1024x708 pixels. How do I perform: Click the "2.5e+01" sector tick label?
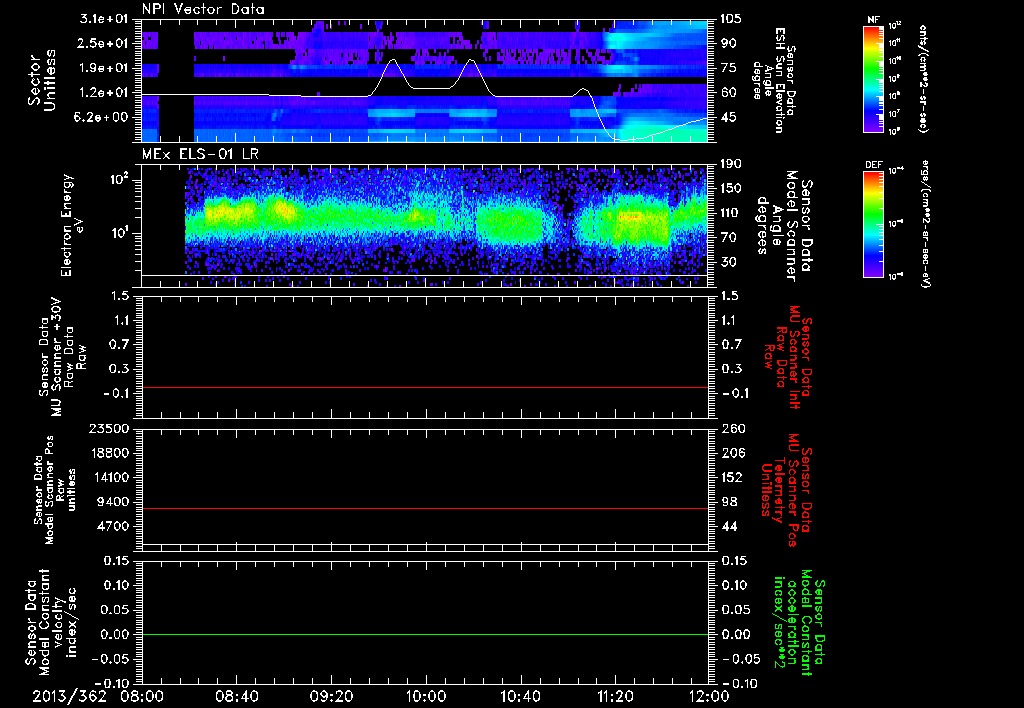104,43
